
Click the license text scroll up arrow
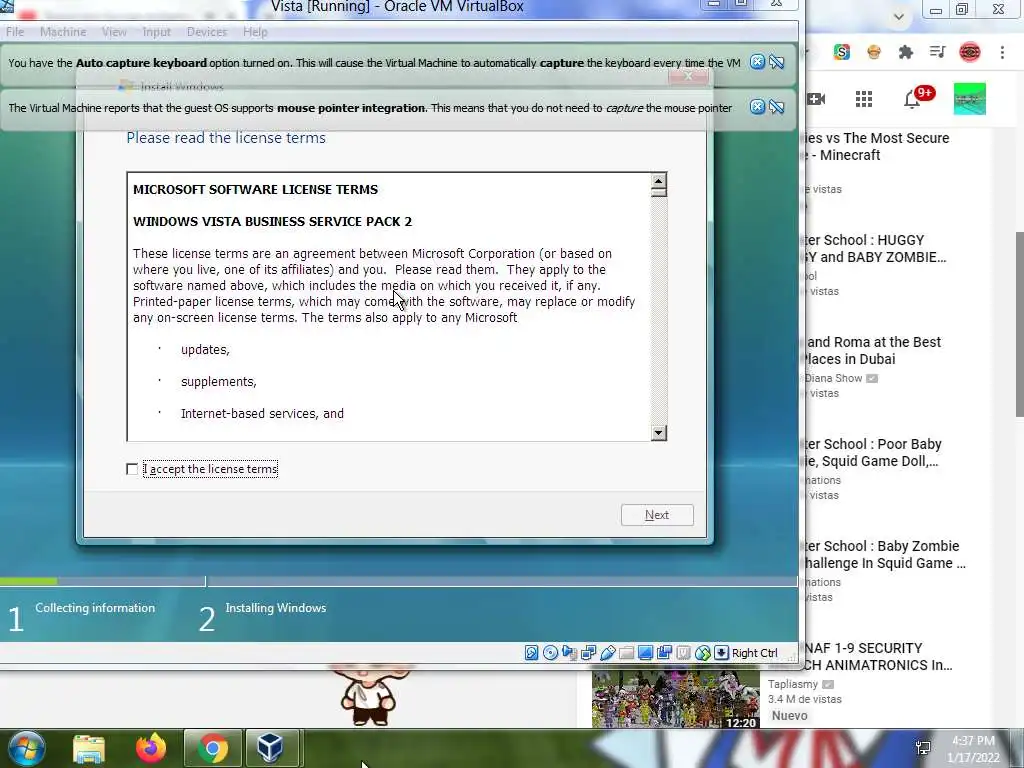click(658, 181)
